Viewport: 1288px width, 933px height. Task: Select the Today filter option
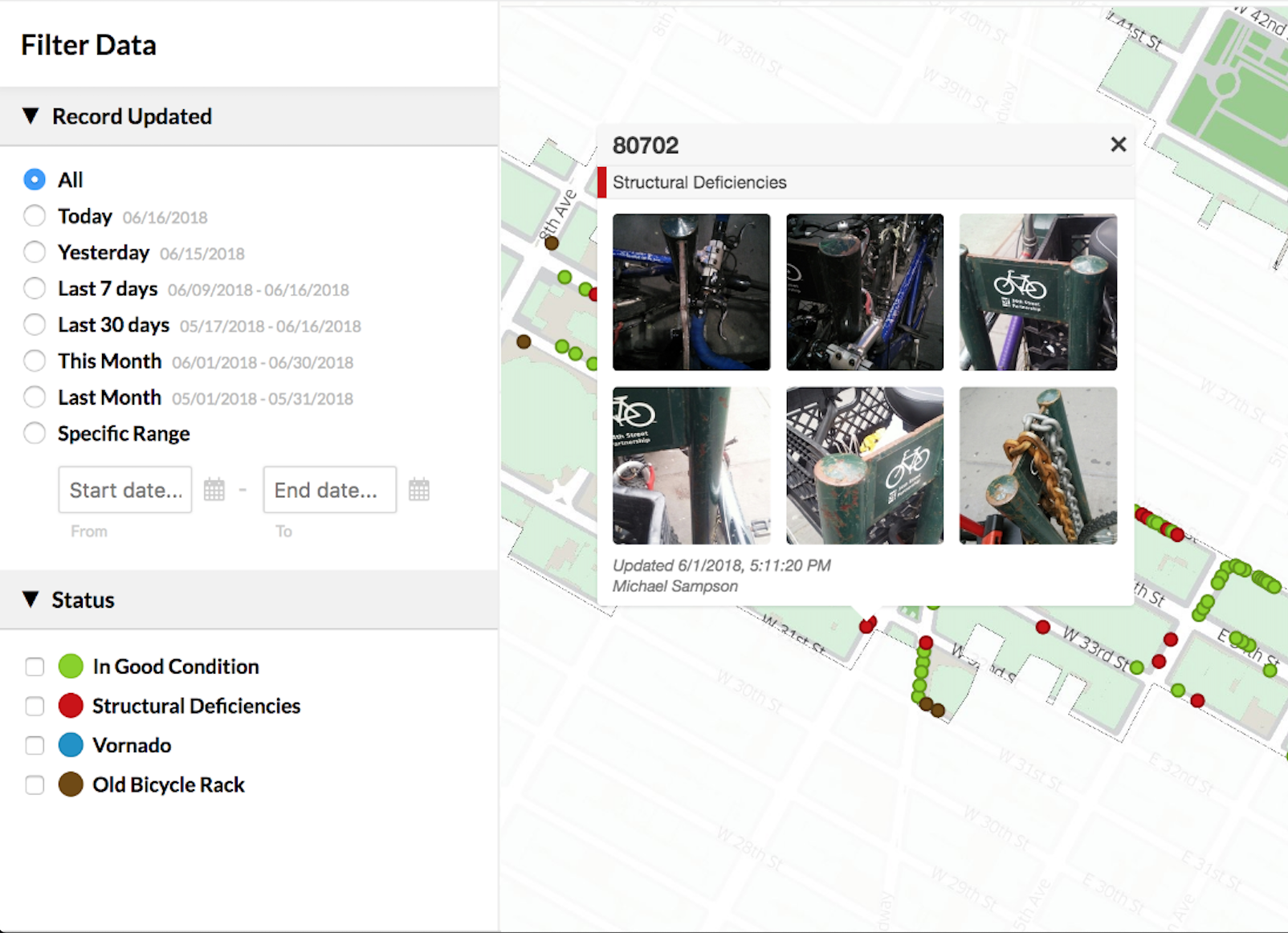pyautogui.click(x=35, y=216)
